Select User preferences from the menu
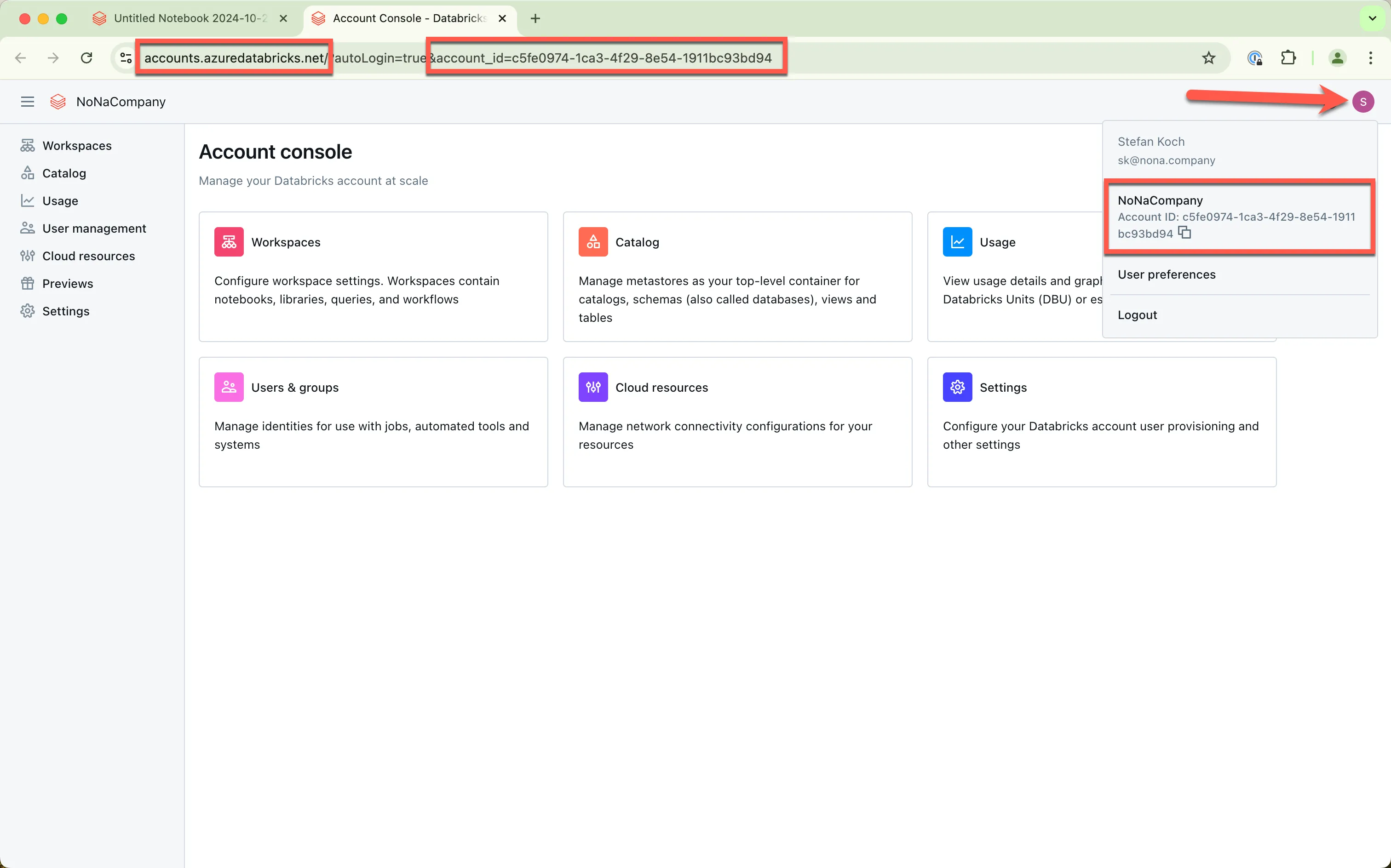Viewport: 1391px width, 868px height. pos(1166,274)
